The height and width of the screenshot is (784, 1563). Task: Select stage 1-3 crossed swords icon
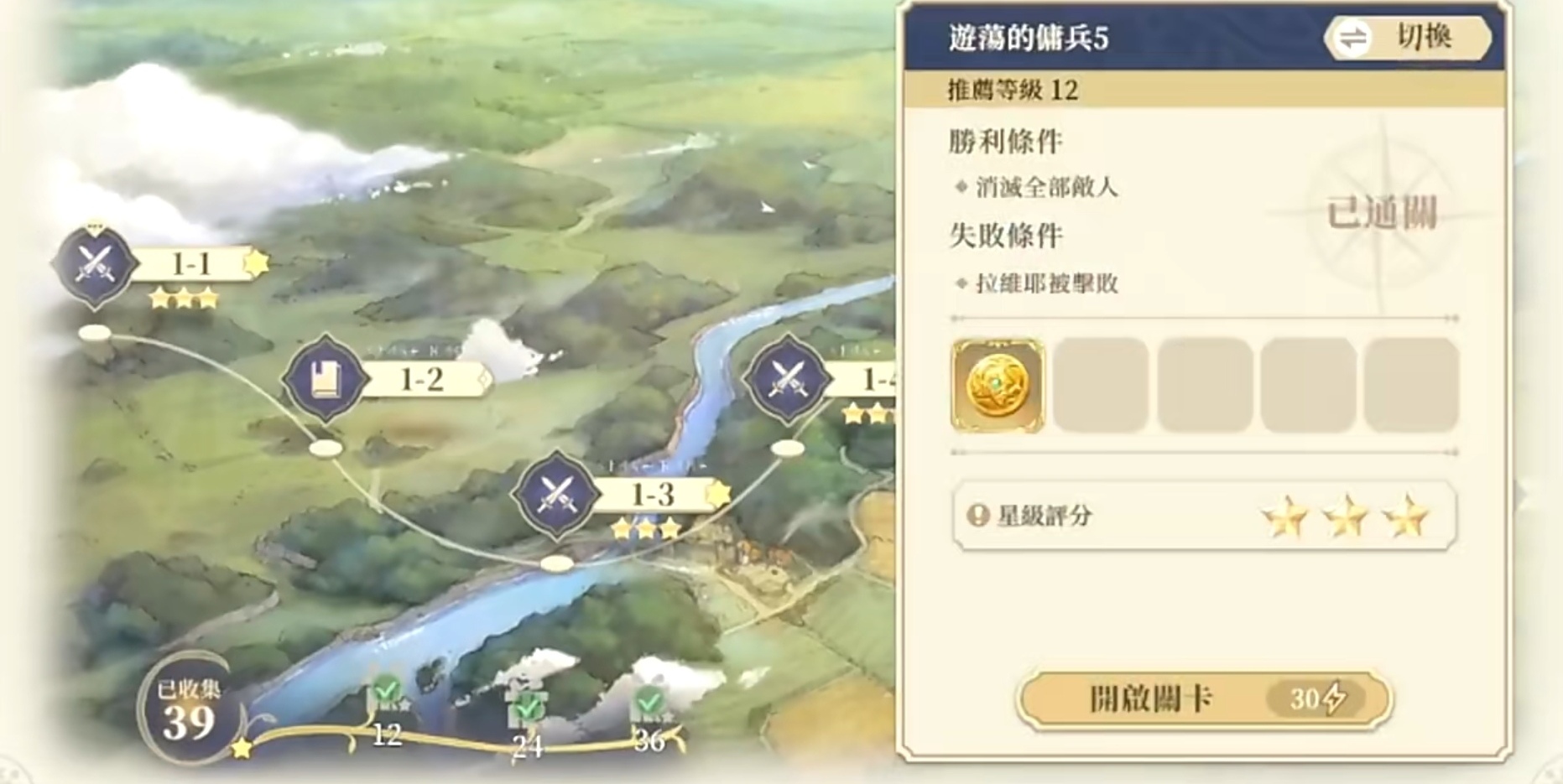555,495
